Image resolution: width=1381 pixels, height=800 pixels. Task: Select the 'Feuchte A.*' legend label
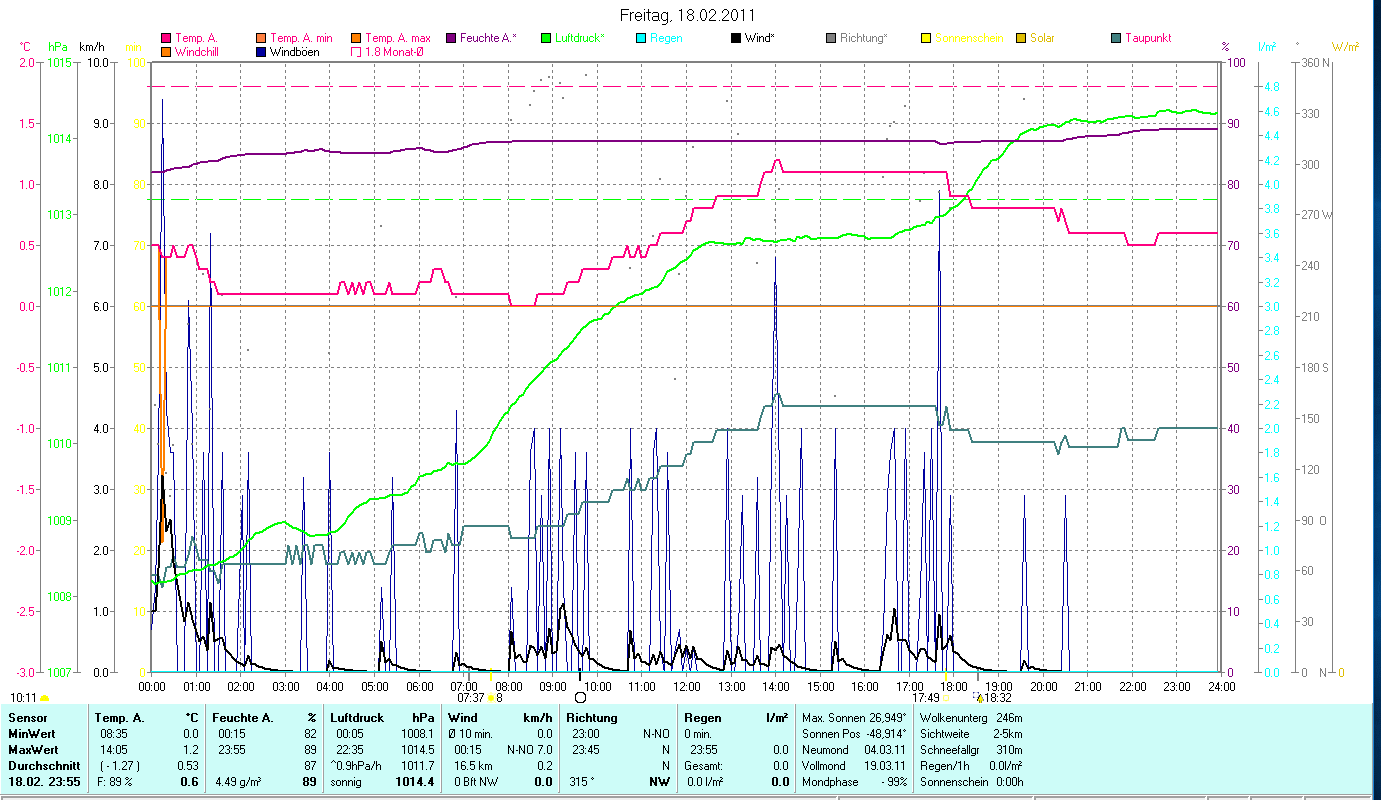coord(488,38)
